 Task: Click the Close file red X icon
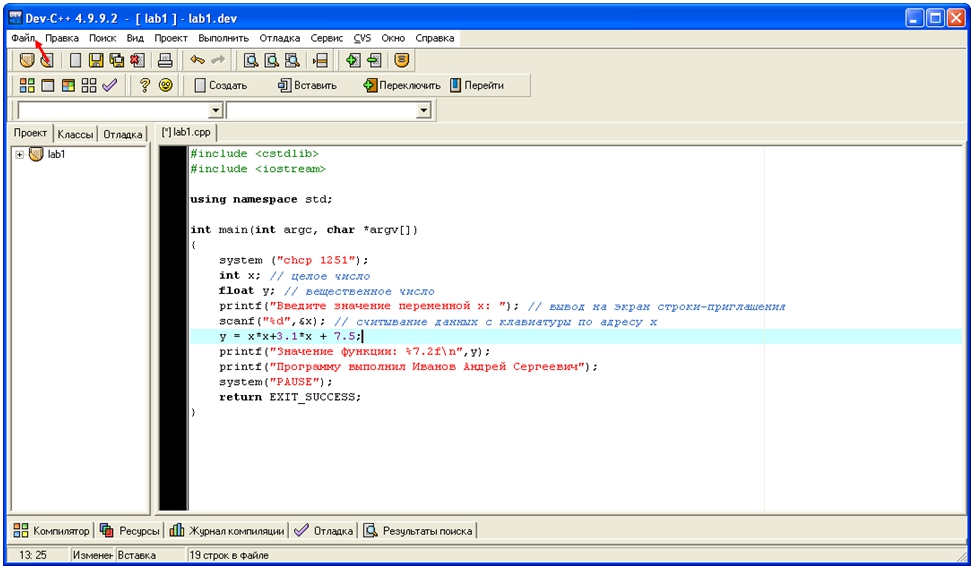point(137,61)
